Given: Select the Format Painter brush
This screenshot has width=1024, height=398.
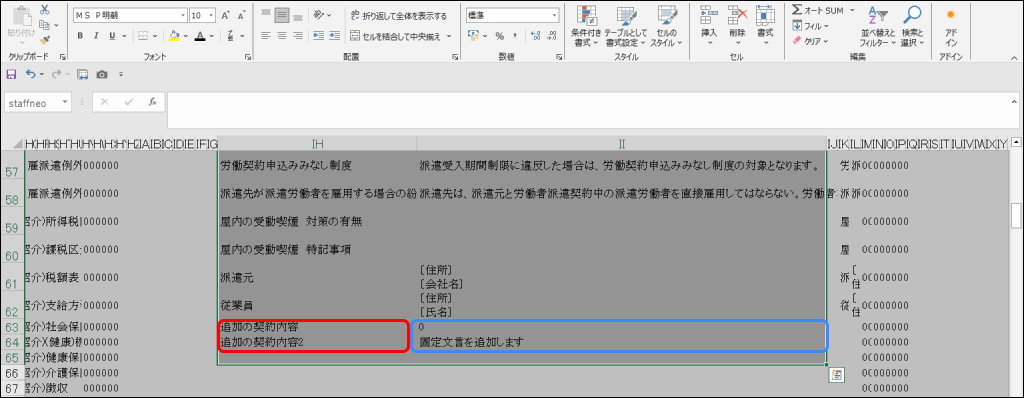Looking at the screenshot, I should 44,39.
